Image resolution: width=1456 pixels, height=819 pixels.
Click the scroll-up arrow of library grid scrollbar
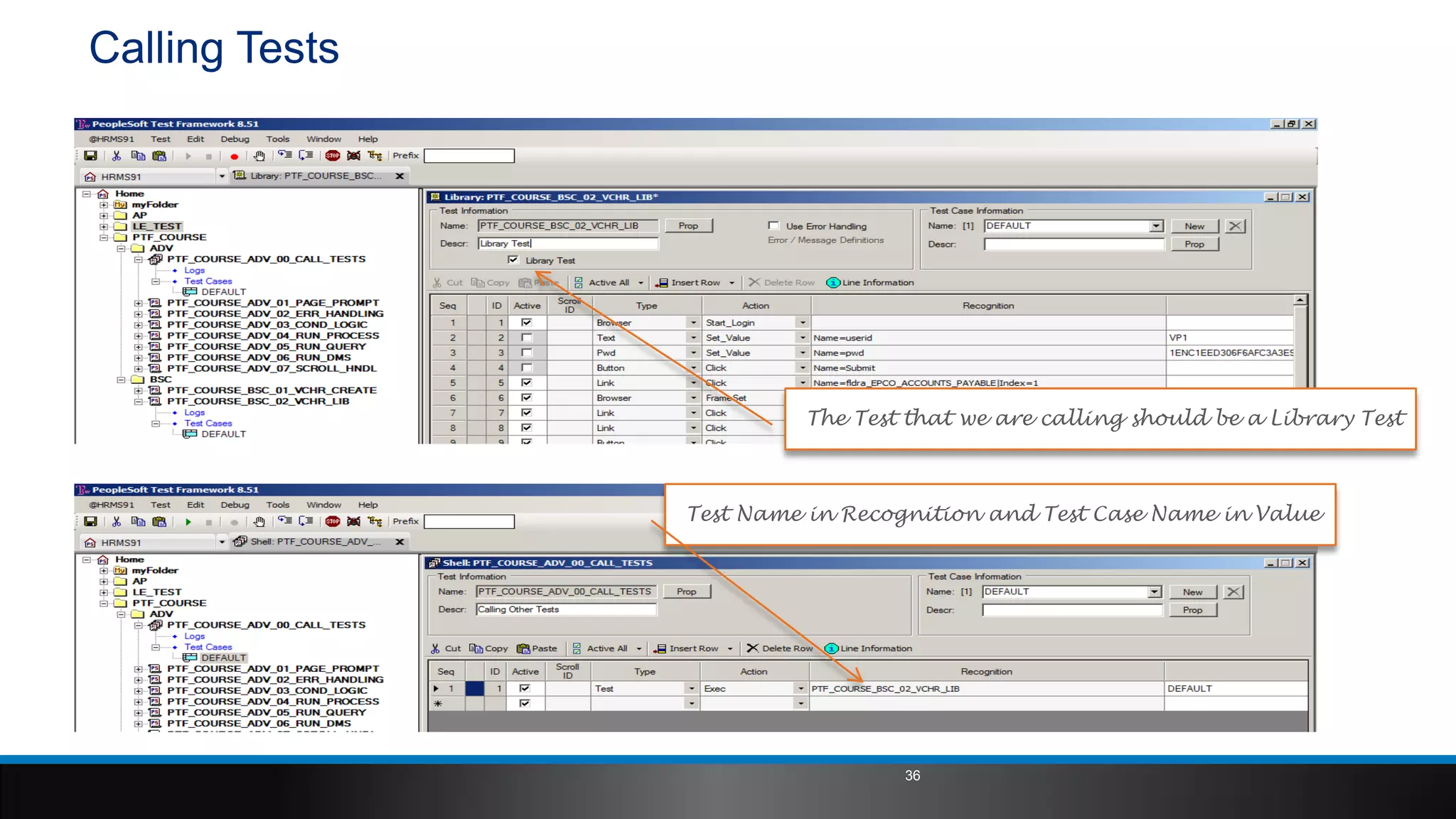coord(1300,301)
